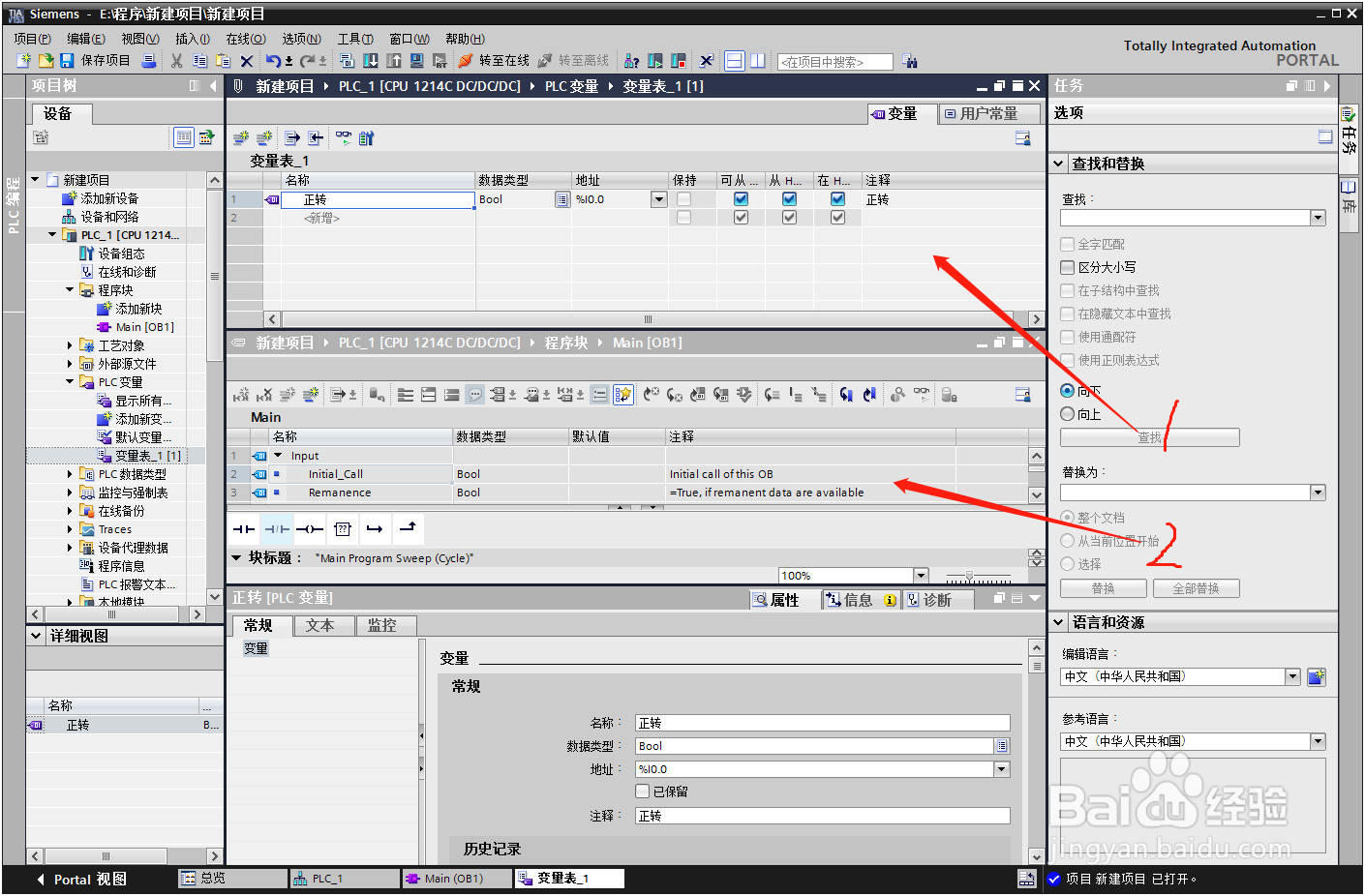1365x896 pixels.
Task: Enable the 区分大小写 checkbox
Action: click(x=1068, y=267)
